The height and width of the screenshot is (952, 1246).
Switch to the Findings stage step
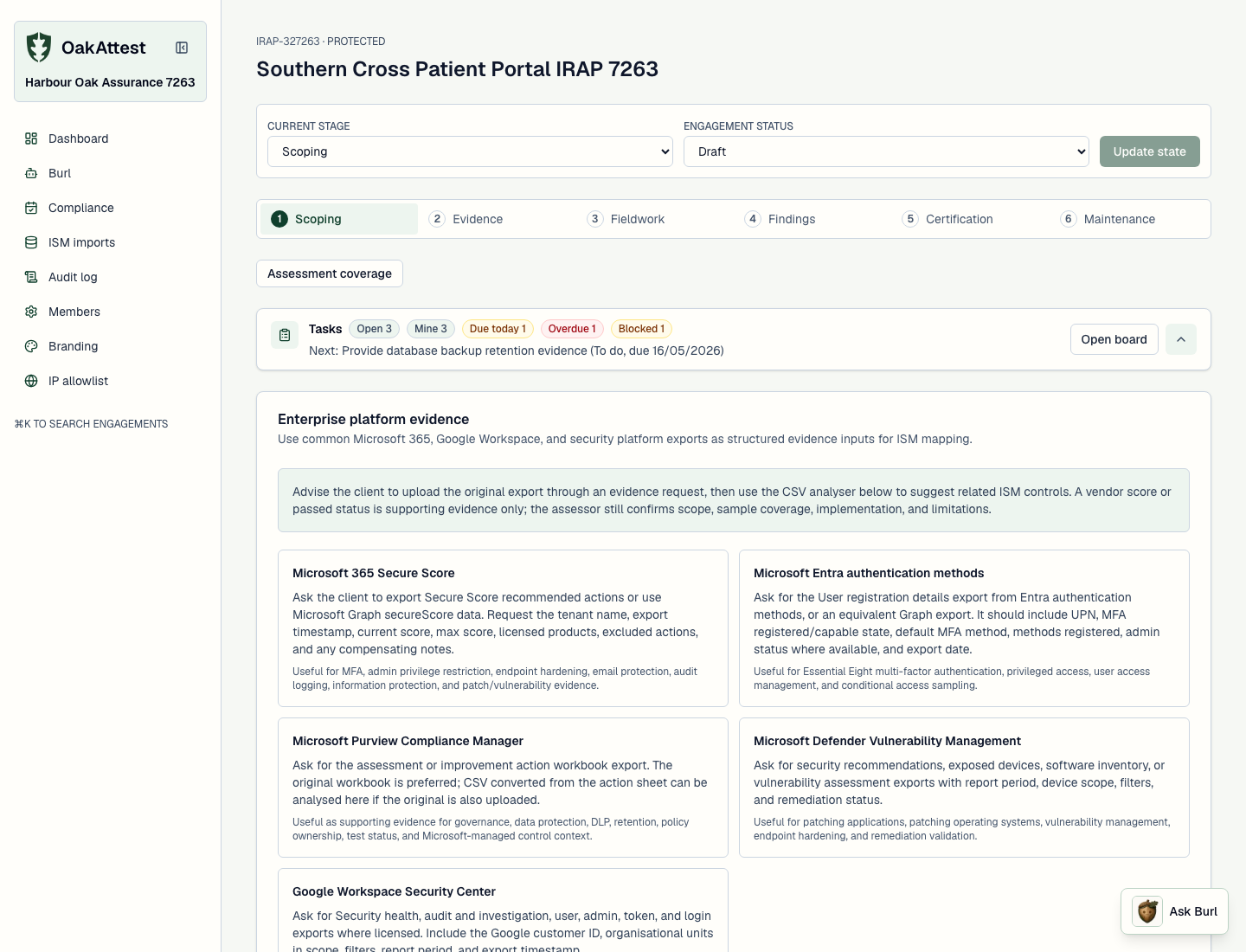(x=812, y=219)
